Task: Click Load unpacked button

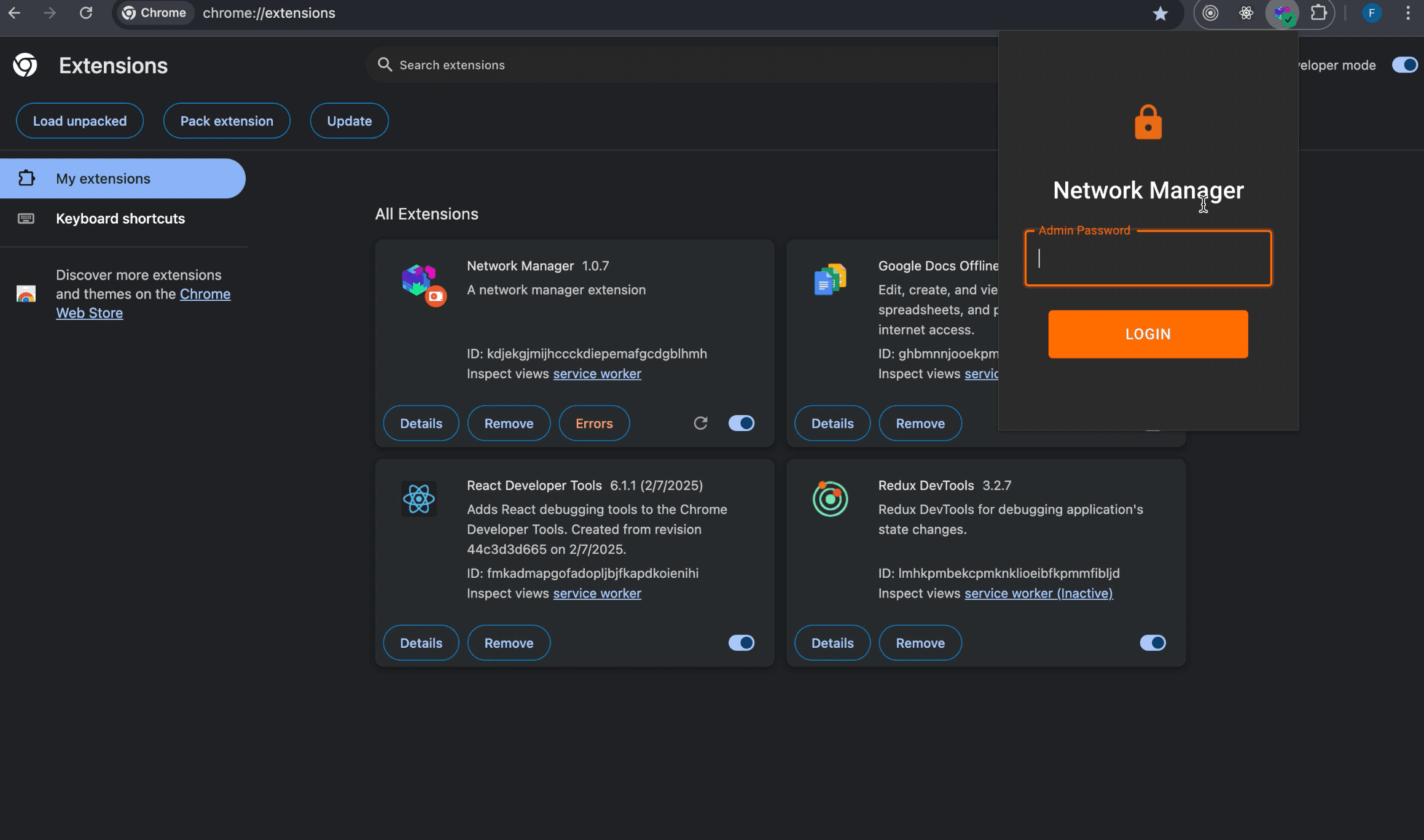Action: [80, 121]
